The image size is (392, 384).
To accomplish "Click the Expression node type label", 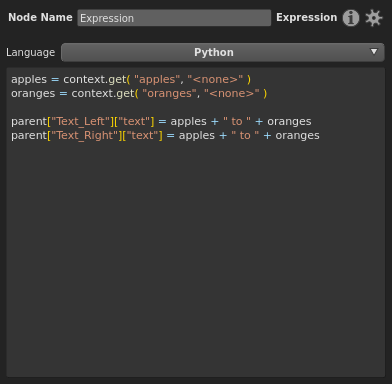I will 306,17.
